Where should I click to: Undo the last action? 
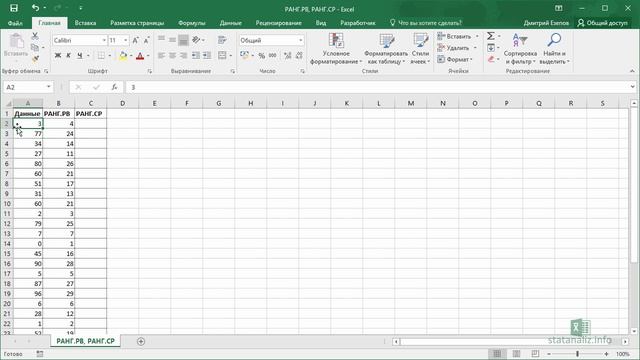tap(36, 8)
